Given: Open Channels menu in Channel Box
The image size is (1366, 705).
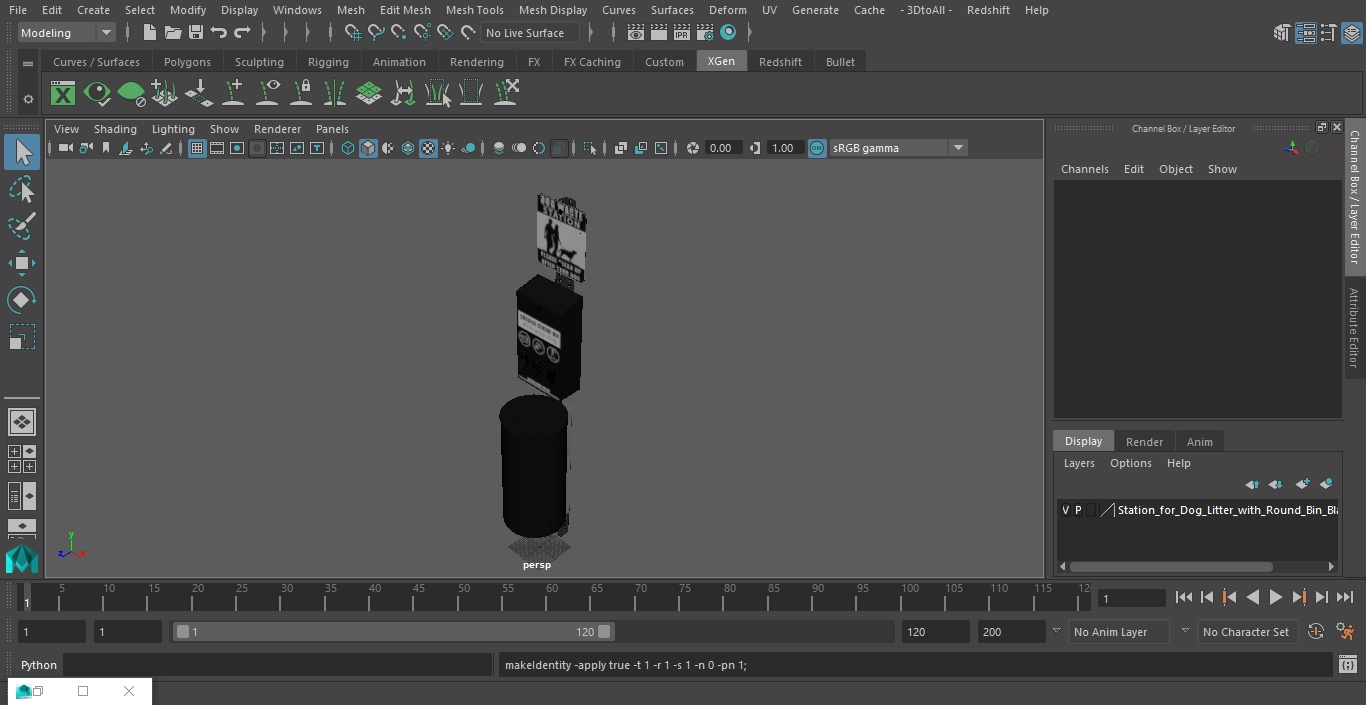Looking at the screenshot, I should point(1085,169).
